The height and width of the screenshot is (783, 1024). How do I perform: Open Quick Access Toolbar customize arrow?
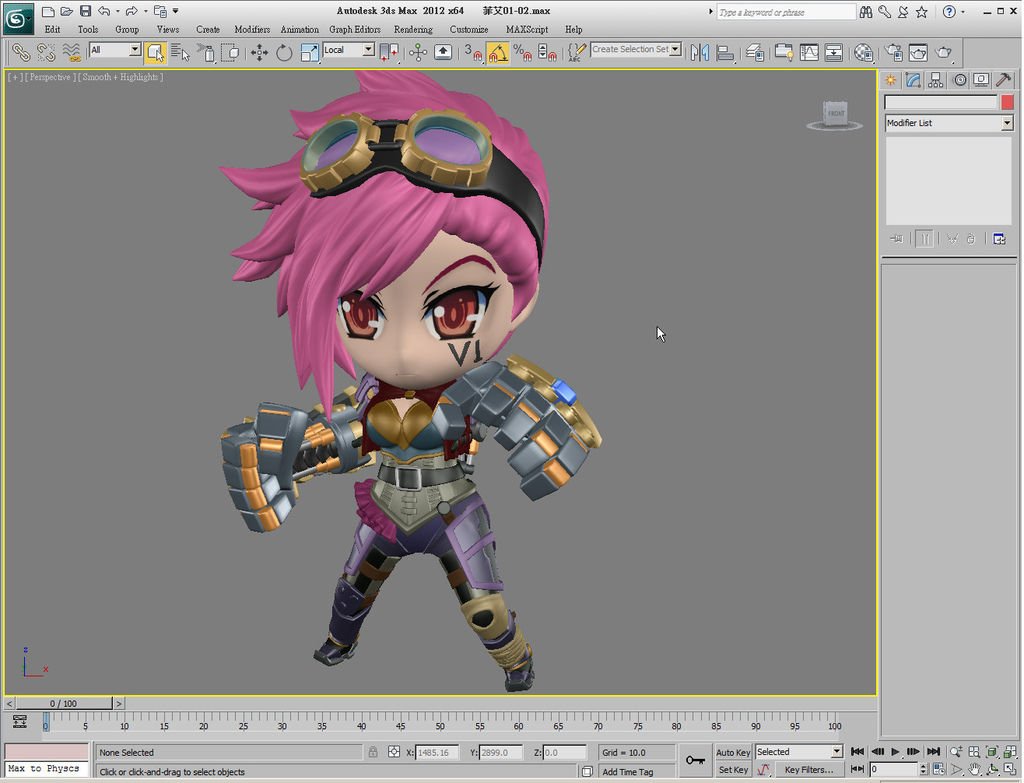[x=176, y=11]
